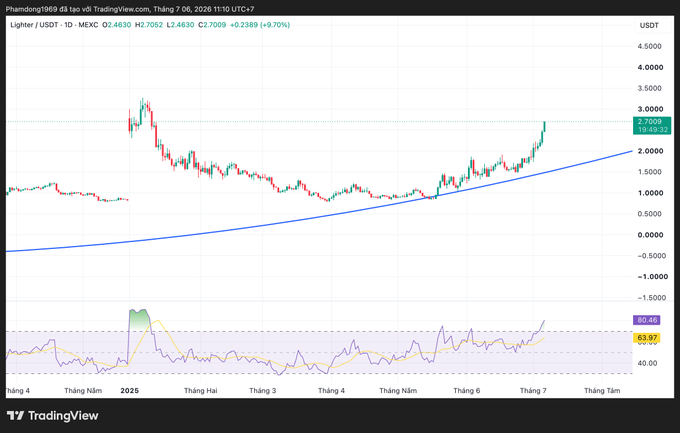This screenshot has height=433, width=680.
Task: Click the change value +0.2389 (+9.70%)
Action: coord(260,25)
